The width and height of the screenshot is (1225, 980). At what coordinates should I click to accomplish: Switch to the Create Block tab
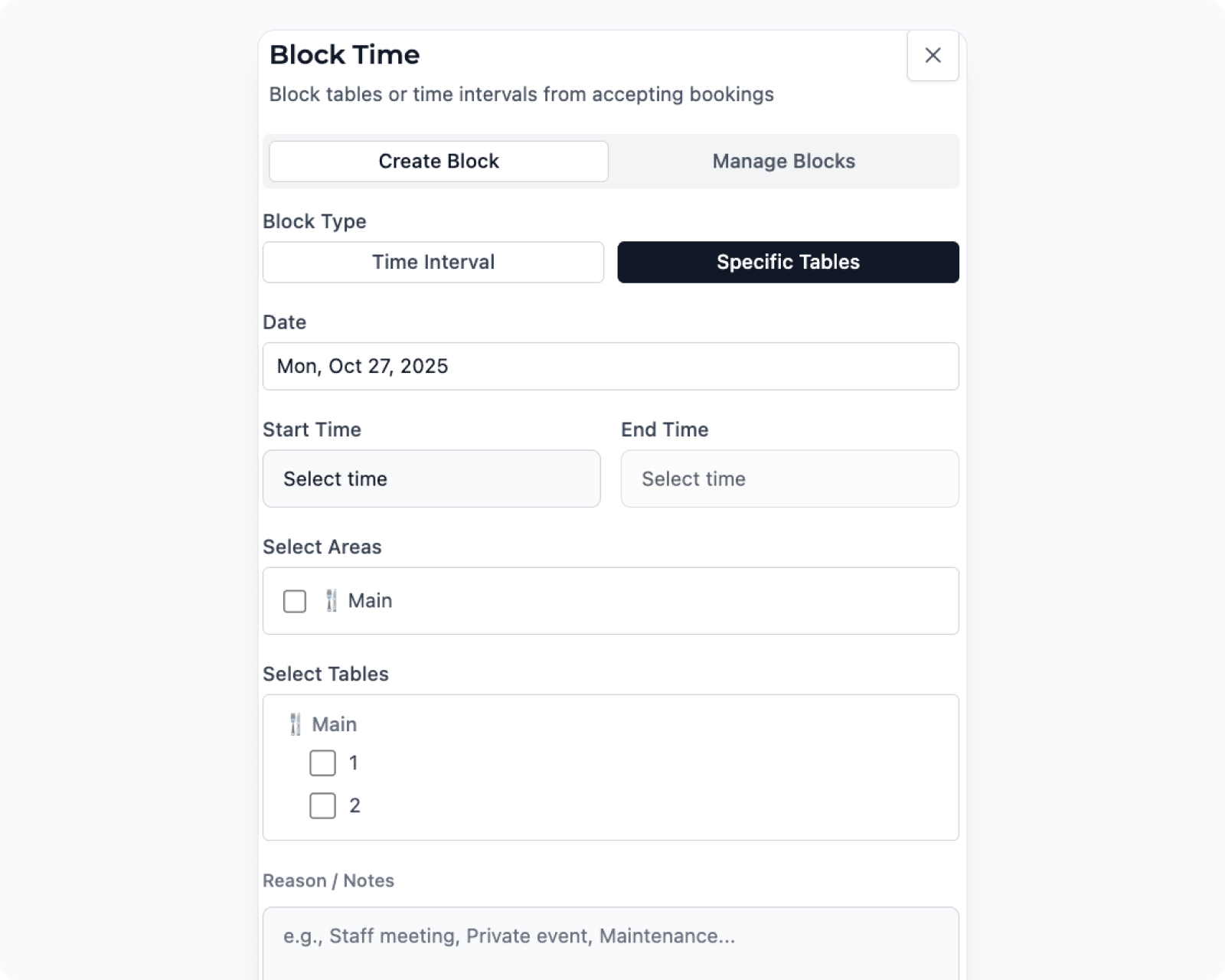click(439, 162)
